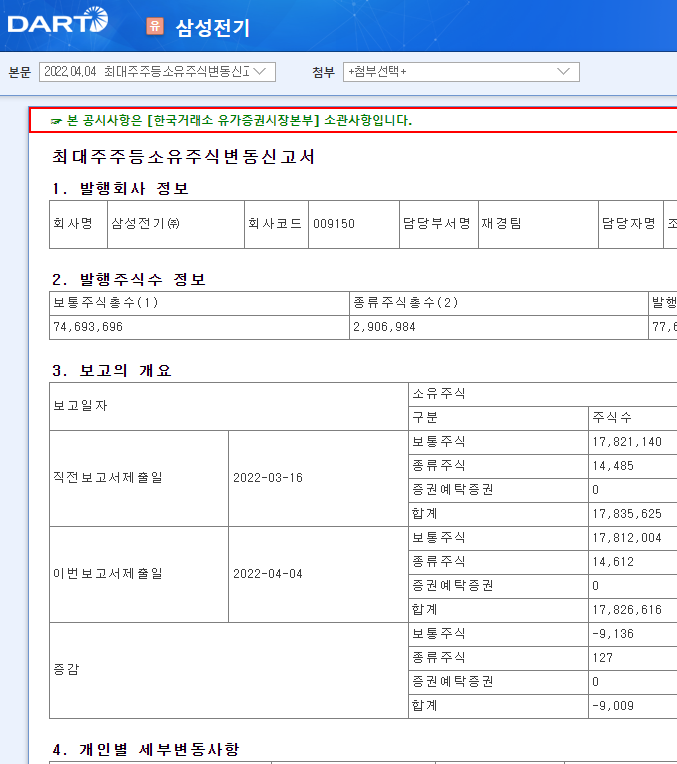Click class shares total 2,906,984
This screenshot has width=677, height=764.
click(x=499, y=327)
